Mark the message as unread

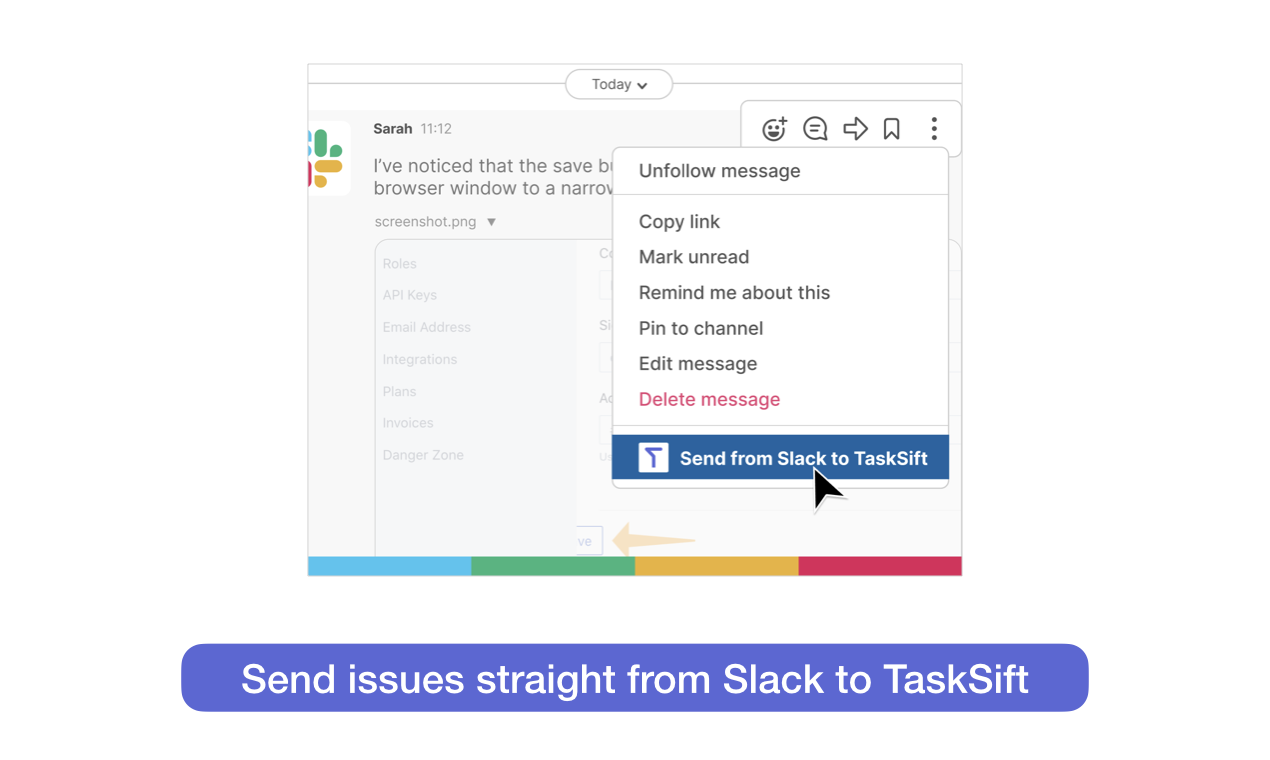tap(693, 257)
